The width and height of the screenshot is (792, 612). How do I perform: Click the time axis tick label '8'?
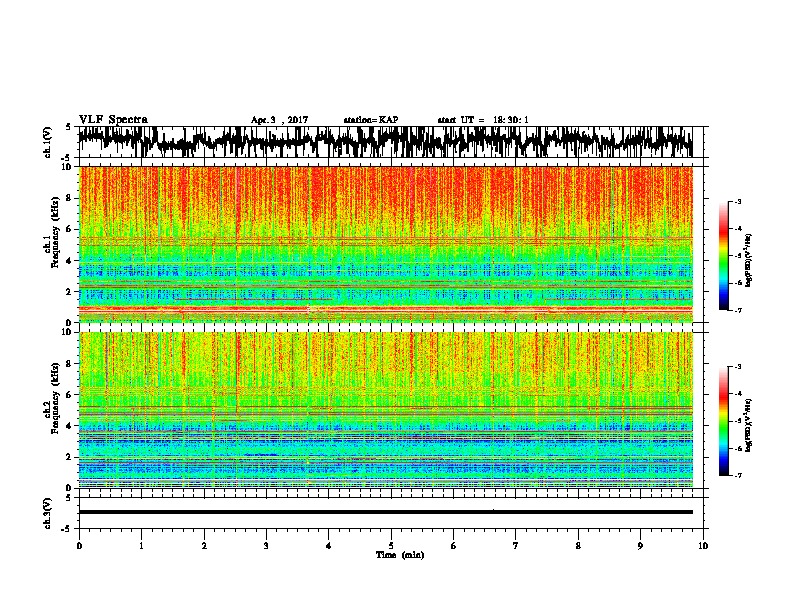pyautogui.click(x=578, y=546)
